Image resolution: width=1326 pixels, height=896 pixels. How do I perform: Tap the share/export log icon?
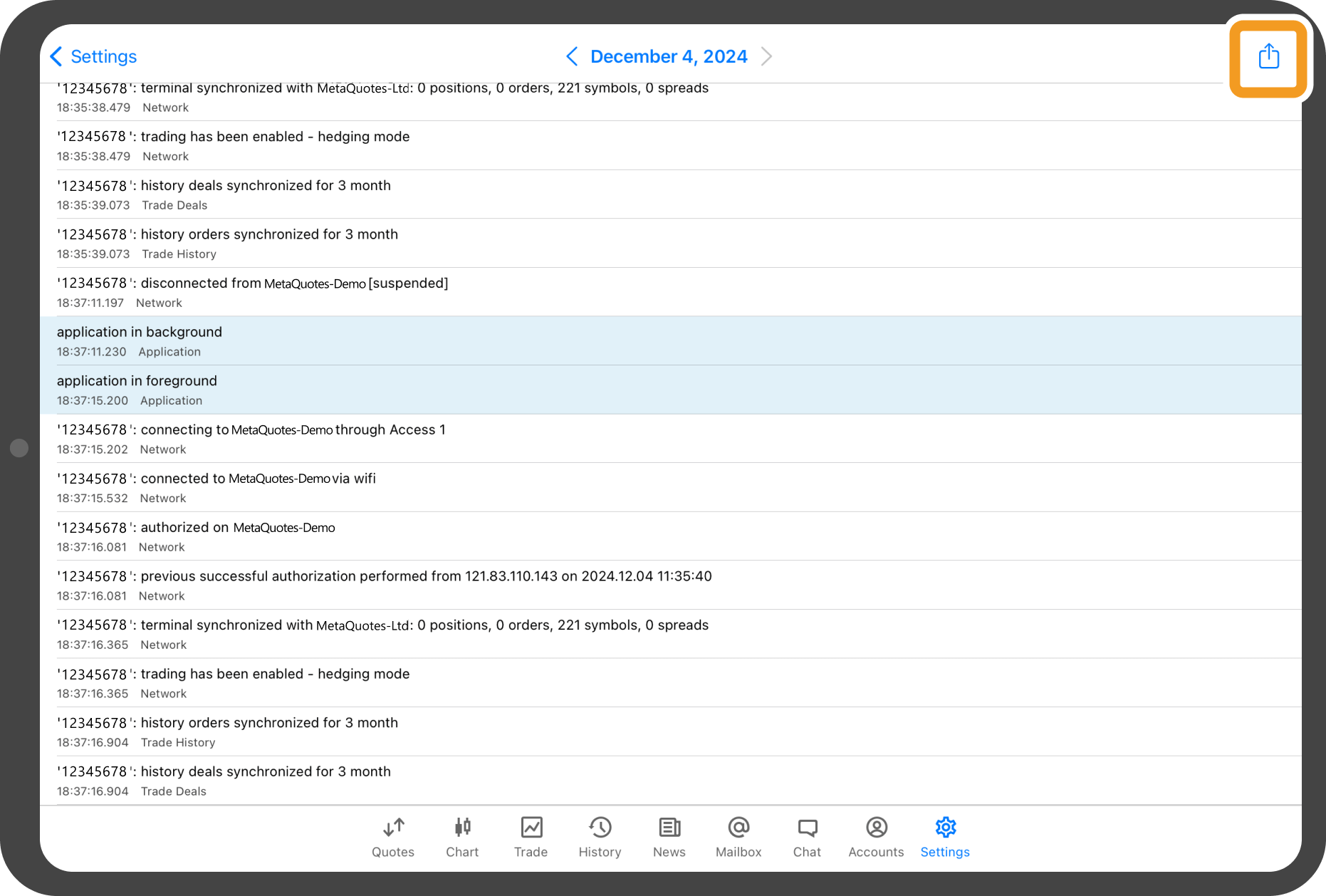tap(1268, 57)
